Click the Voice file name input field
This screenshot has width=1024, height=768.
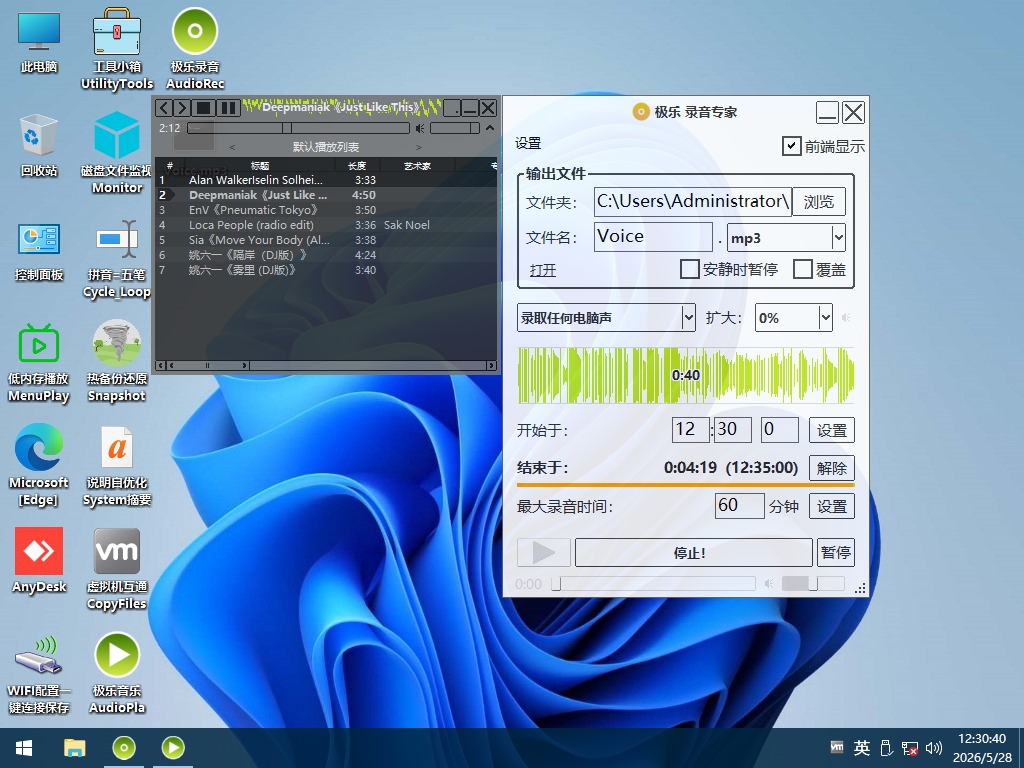pyautogui.click(x=653, y=236)
